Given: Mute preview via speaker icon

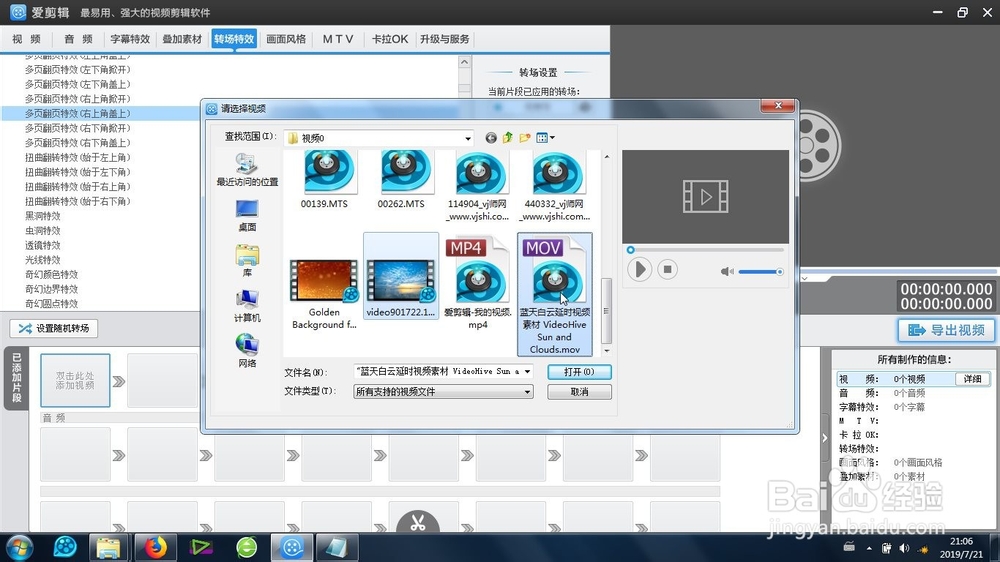Looking at the screenshot, I should click(726, 272).
